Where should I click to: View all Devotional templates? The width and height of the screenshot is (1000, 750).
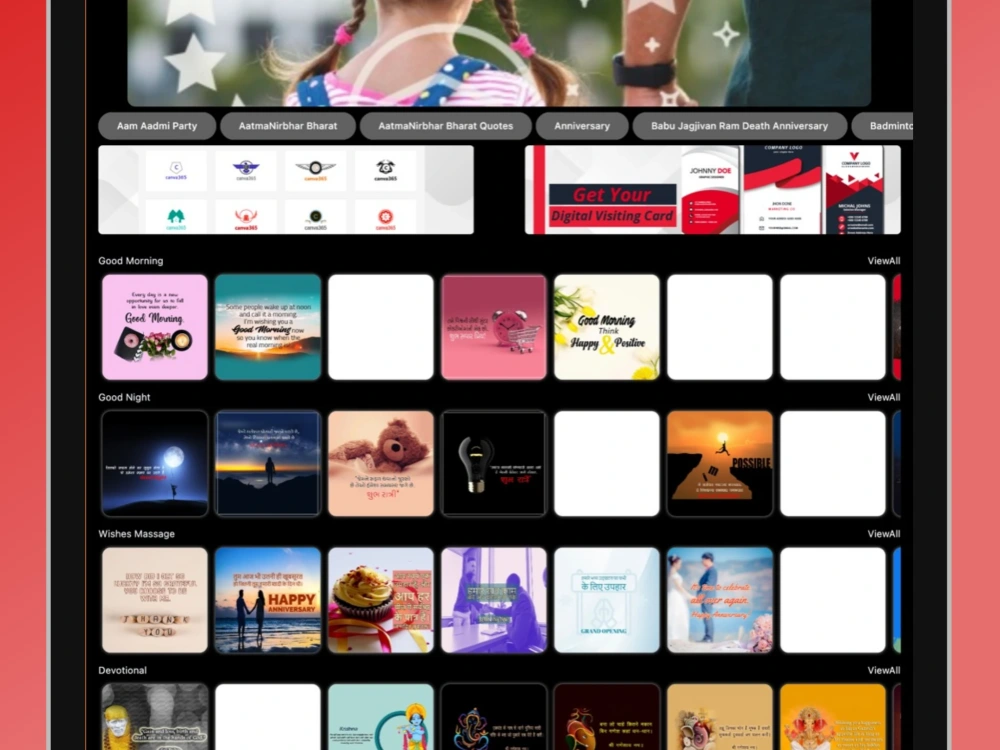click(883, 670)
